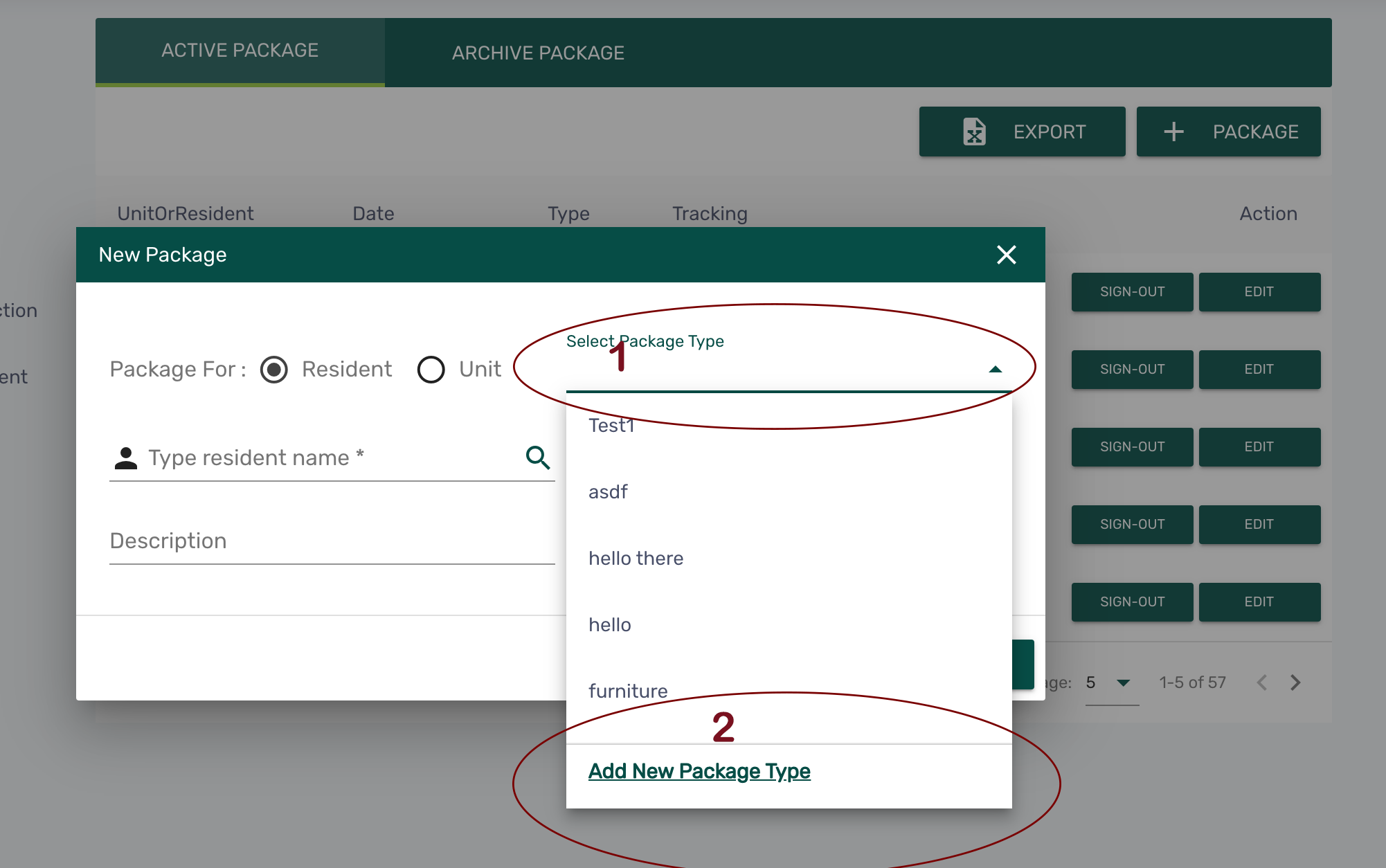Screen dimensions: 1386x868
Task: Choose 'furniture' from package type list
Action: click(x=628, y=691)
